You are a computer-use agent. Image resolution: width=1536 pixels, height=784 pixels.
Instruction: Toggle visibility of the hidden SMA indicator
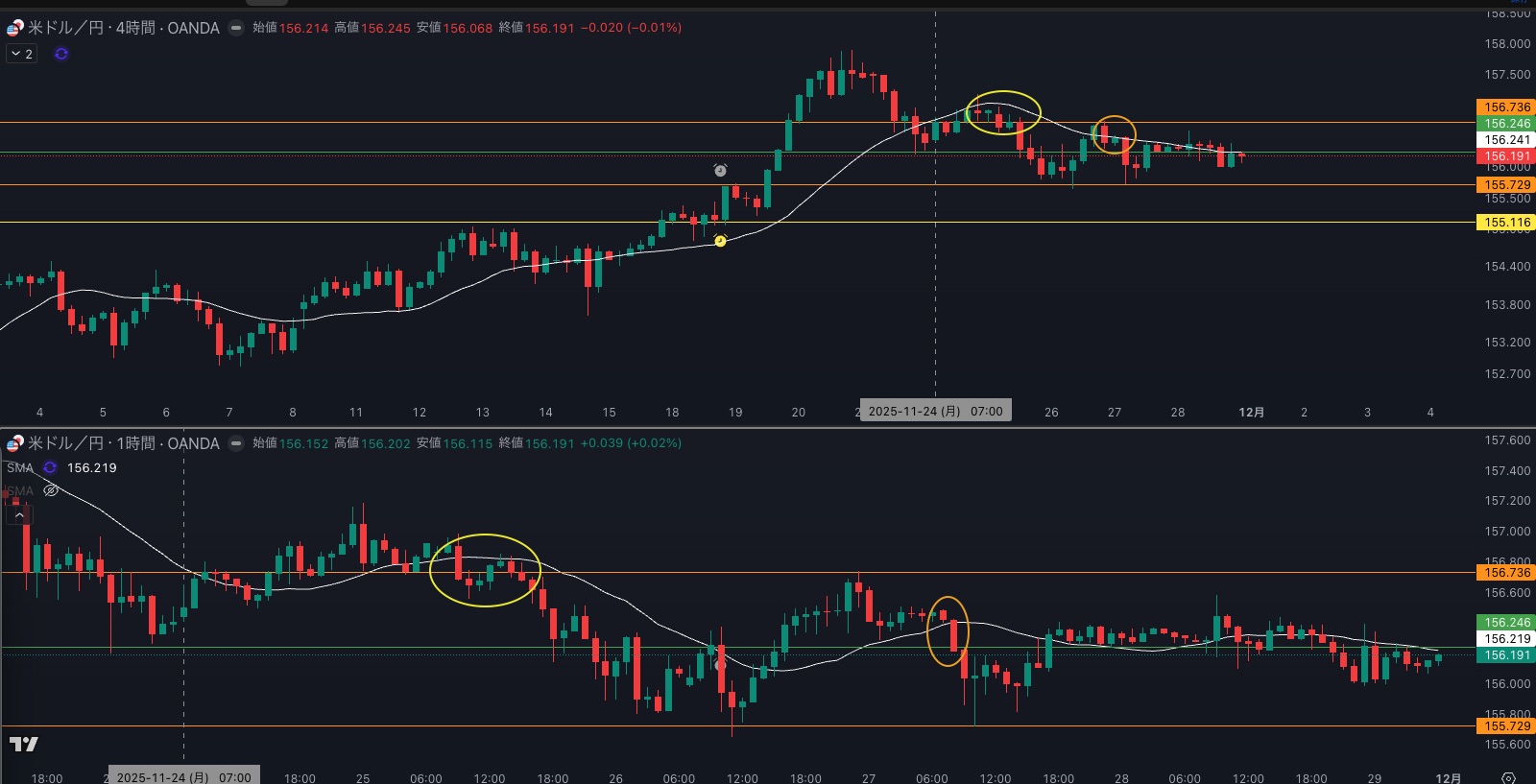(52, 490)
